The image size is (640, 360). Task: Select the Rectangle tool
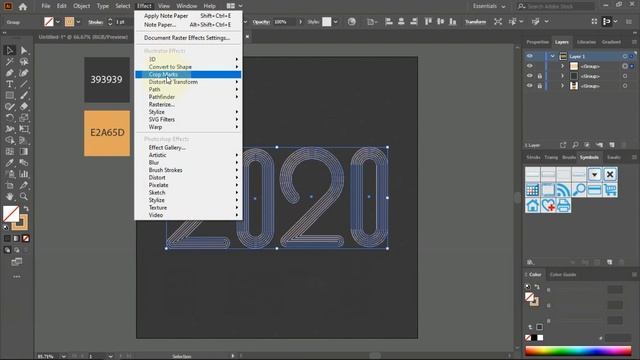[9, 96]
